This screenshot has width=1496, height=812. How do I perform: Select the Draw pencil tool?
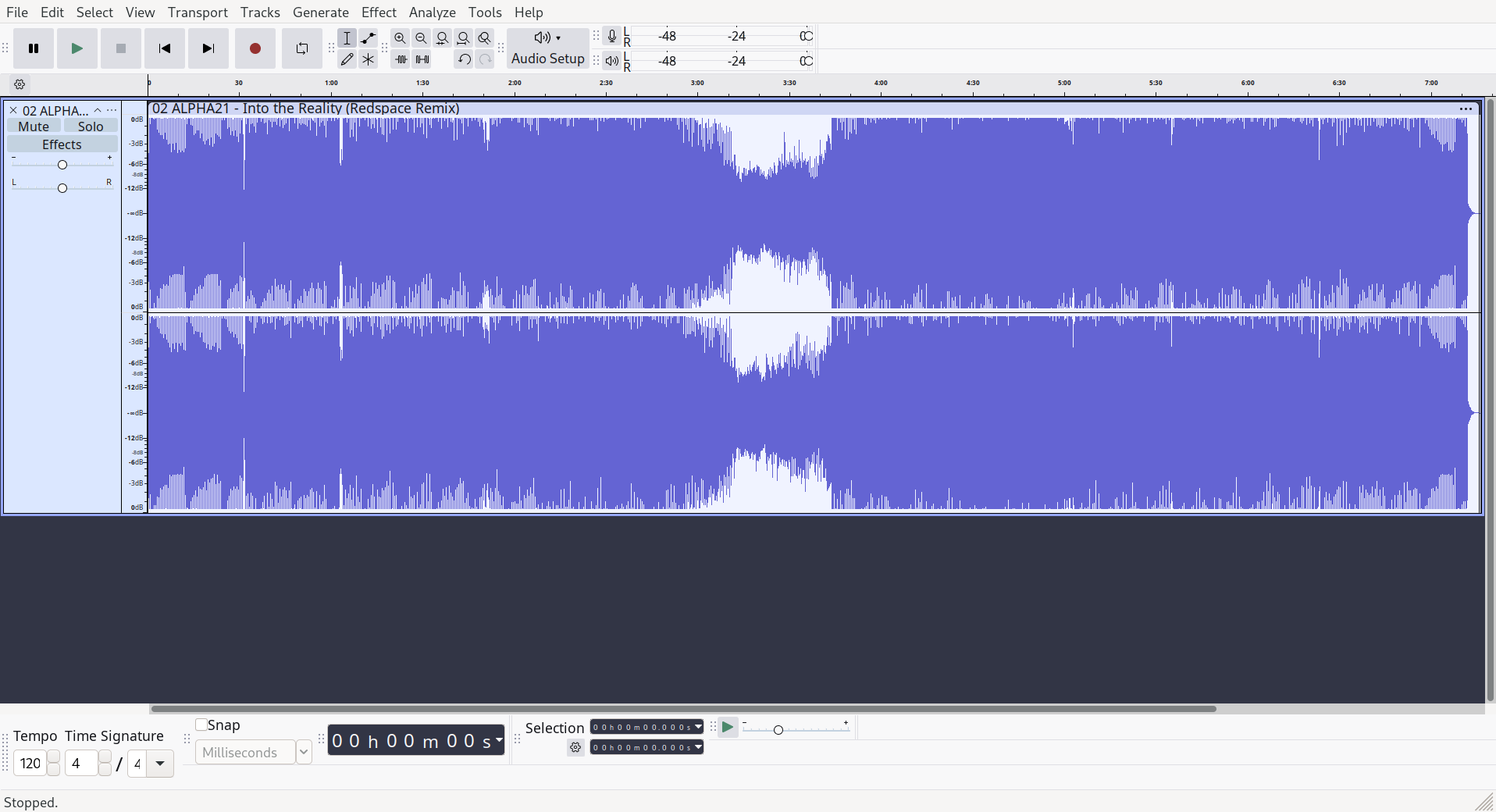[x=347, y=59]
